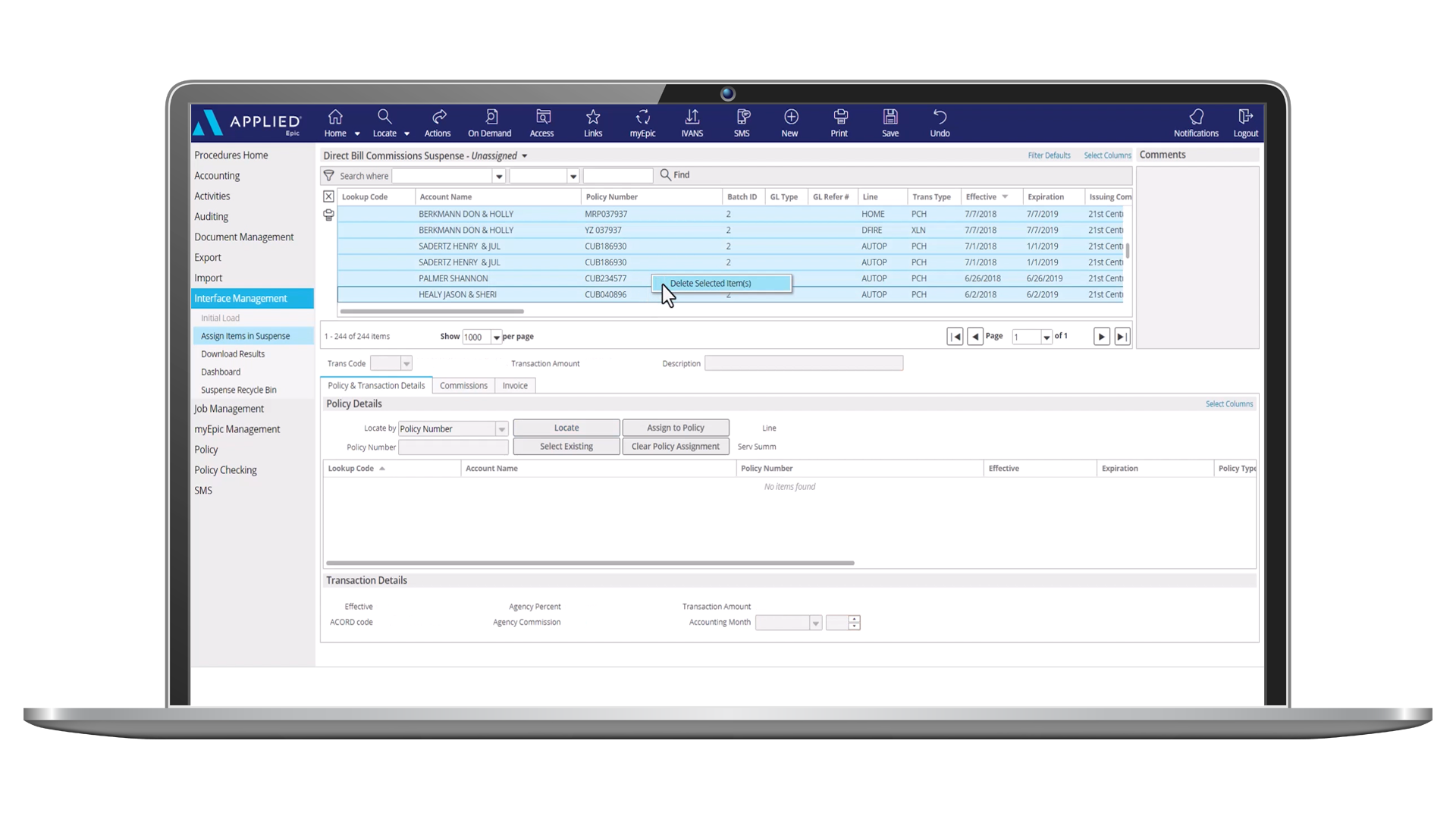Image resolution: width=1456 pixels, height=819 pixels.
Task: Click the Locate button in Policy Details
Action: click(566, 428)
